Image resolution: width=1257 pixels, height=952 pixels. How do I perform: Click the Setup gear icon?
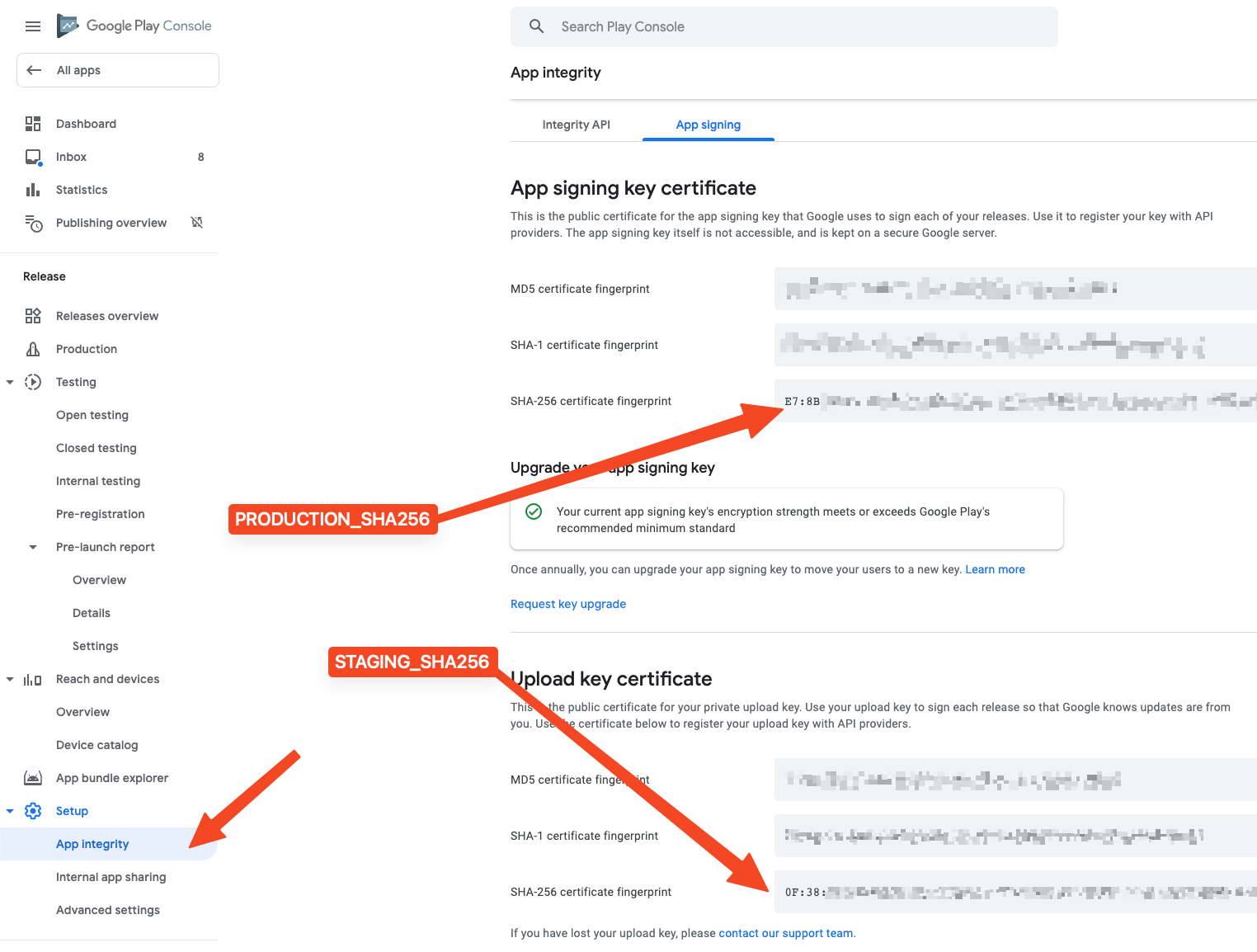(x=33, y=811)
